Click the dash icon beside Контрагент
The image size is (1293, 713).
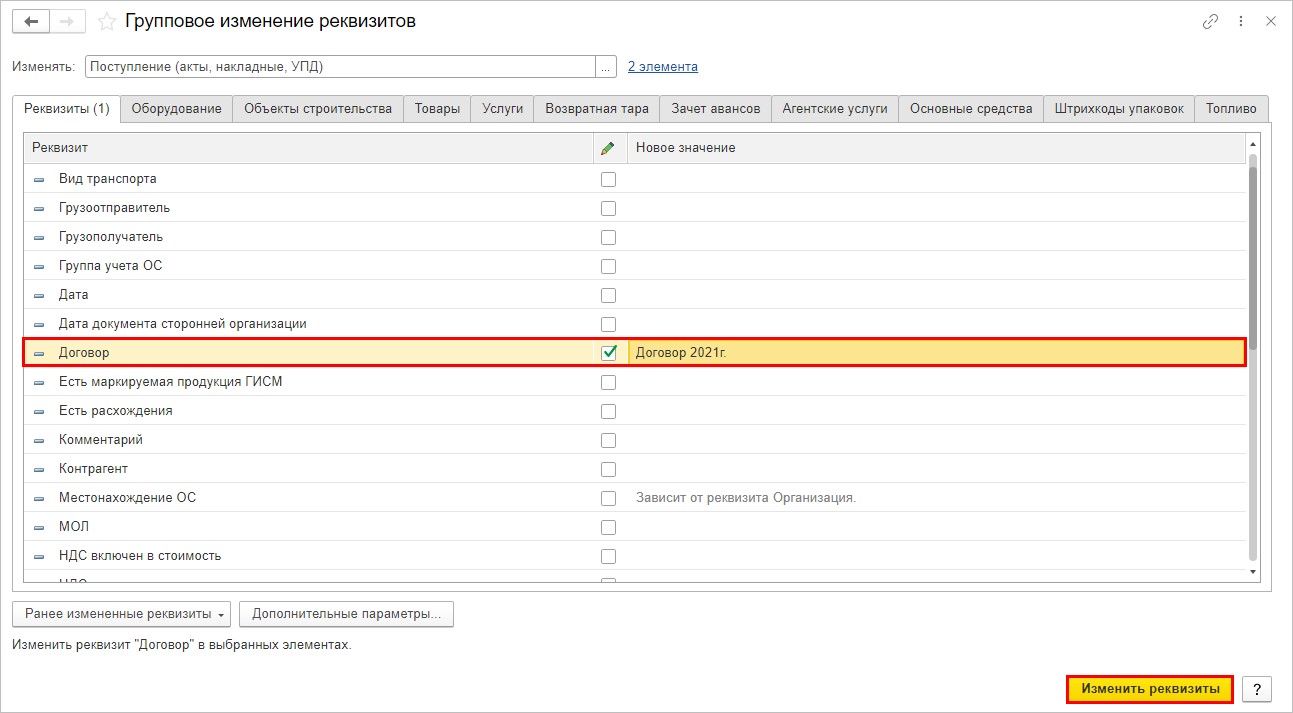39,470
